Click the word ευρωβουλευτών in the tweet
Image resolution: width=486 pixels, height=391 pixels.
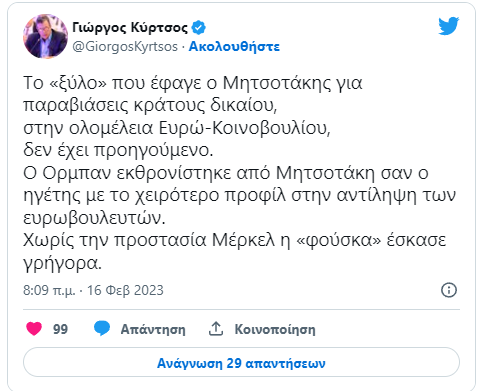(x=94, y=218)
